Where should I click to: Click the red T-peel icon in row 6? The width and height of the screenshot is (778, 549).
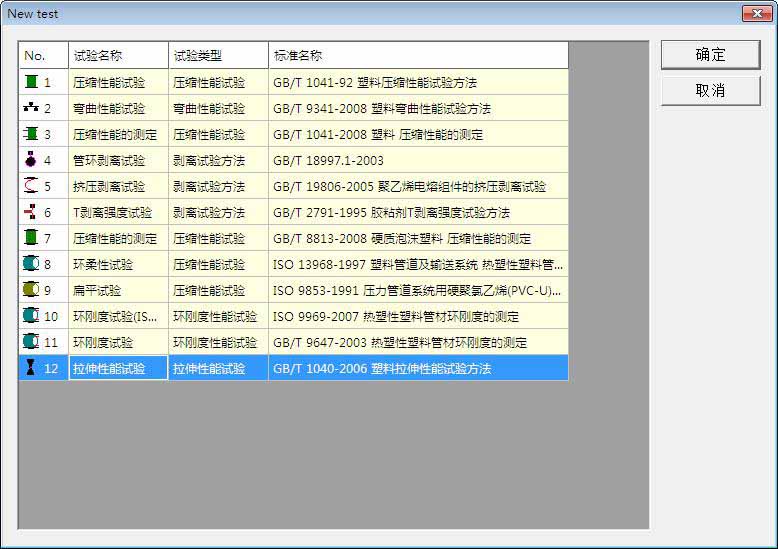[x=31, y=213]
